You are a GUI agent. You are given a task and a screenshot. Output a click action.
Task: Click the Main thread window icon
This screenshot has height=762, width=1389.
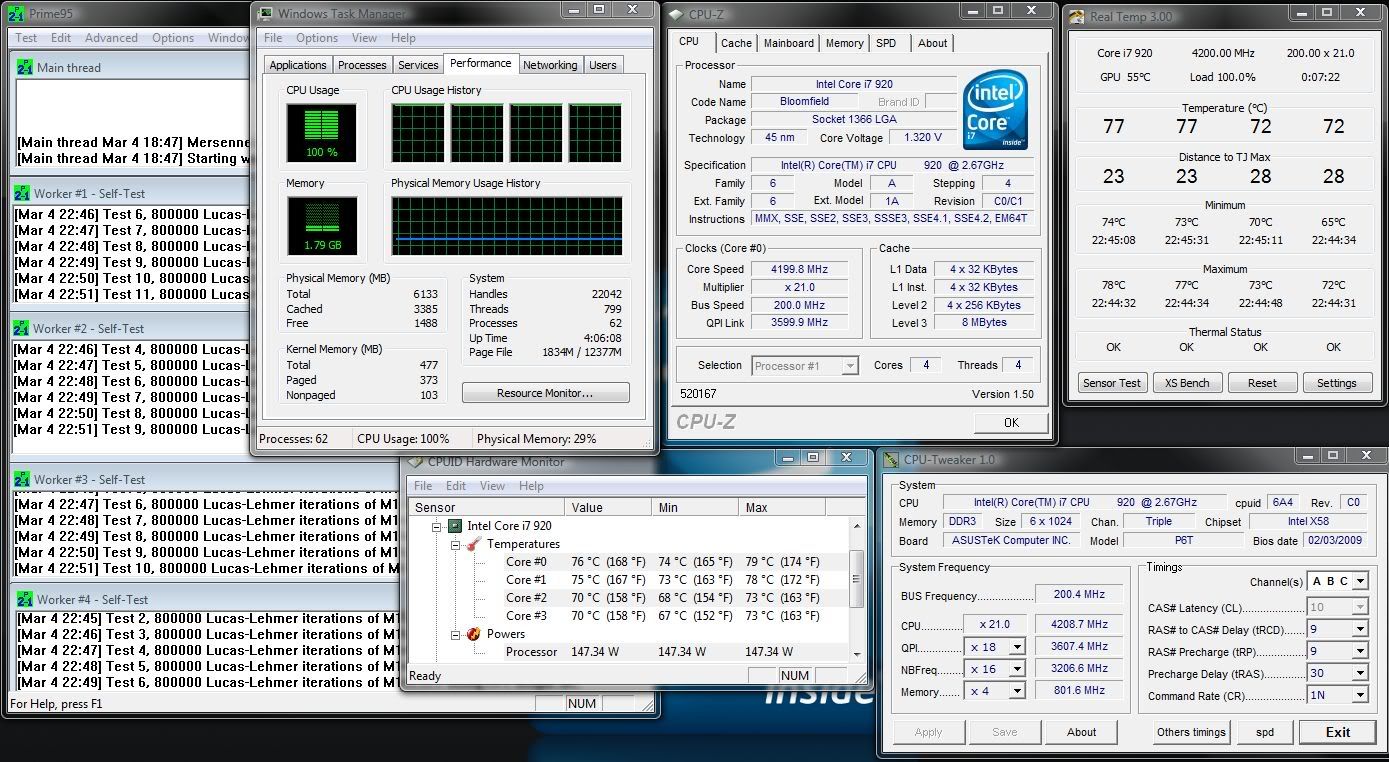tap(25, 67)
